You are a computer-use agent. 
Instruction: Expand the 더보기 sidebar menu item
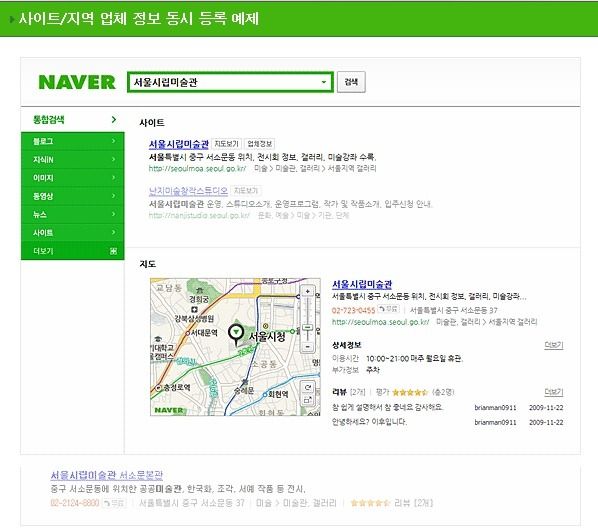72,251
